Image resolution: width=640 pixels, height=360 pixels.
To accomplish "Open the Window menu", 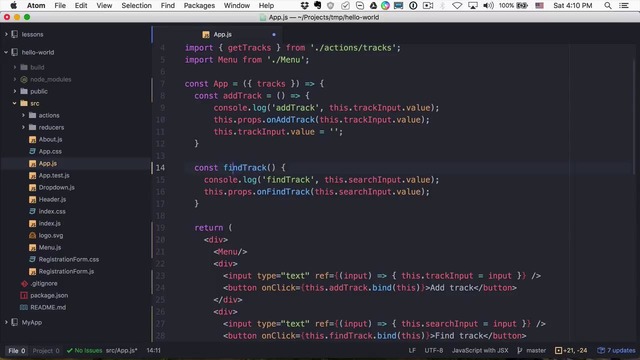I will pyautogui.click(x=237, y=5).
